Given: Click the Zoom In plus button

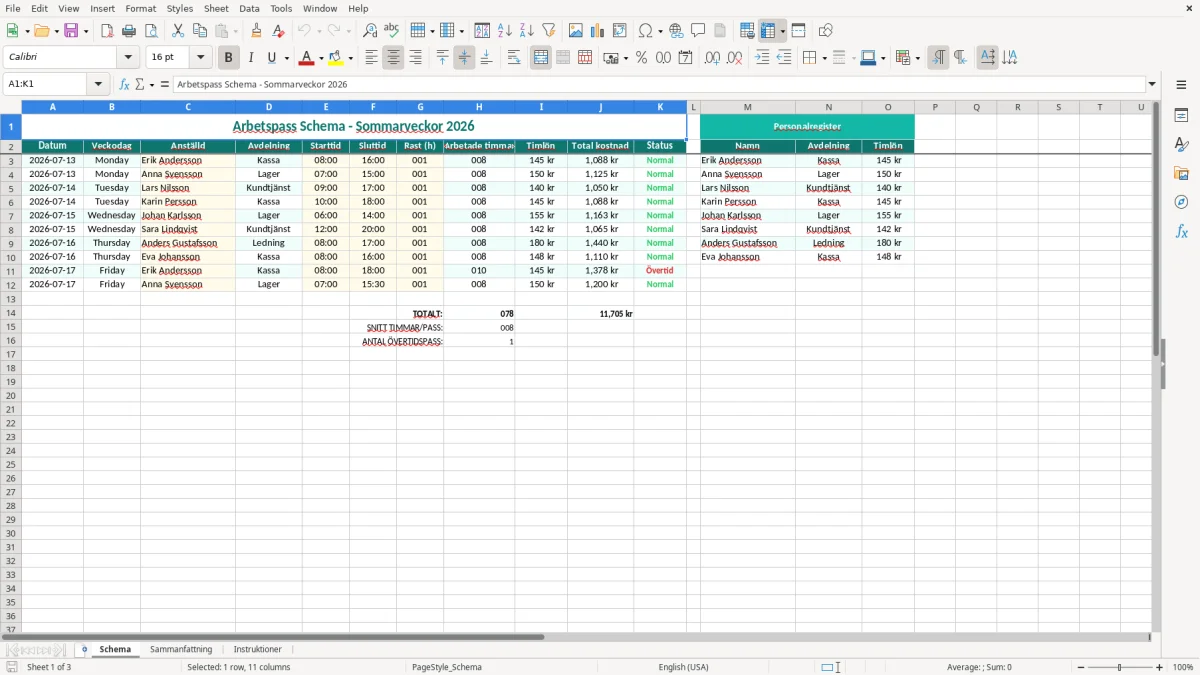Looking at the screenshot, I should point(1160,667).
